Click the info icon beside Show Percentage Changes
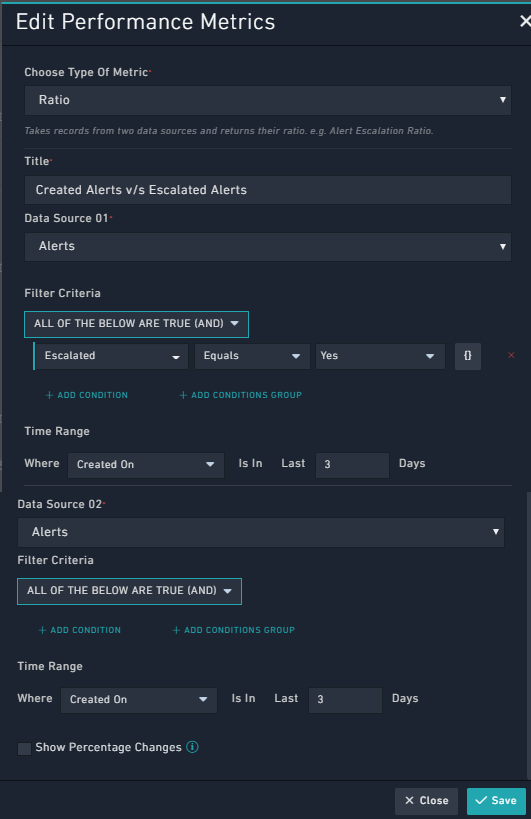The height and width of the screenshot is (819, 531). pyautogui.click(x=192, y=747)
